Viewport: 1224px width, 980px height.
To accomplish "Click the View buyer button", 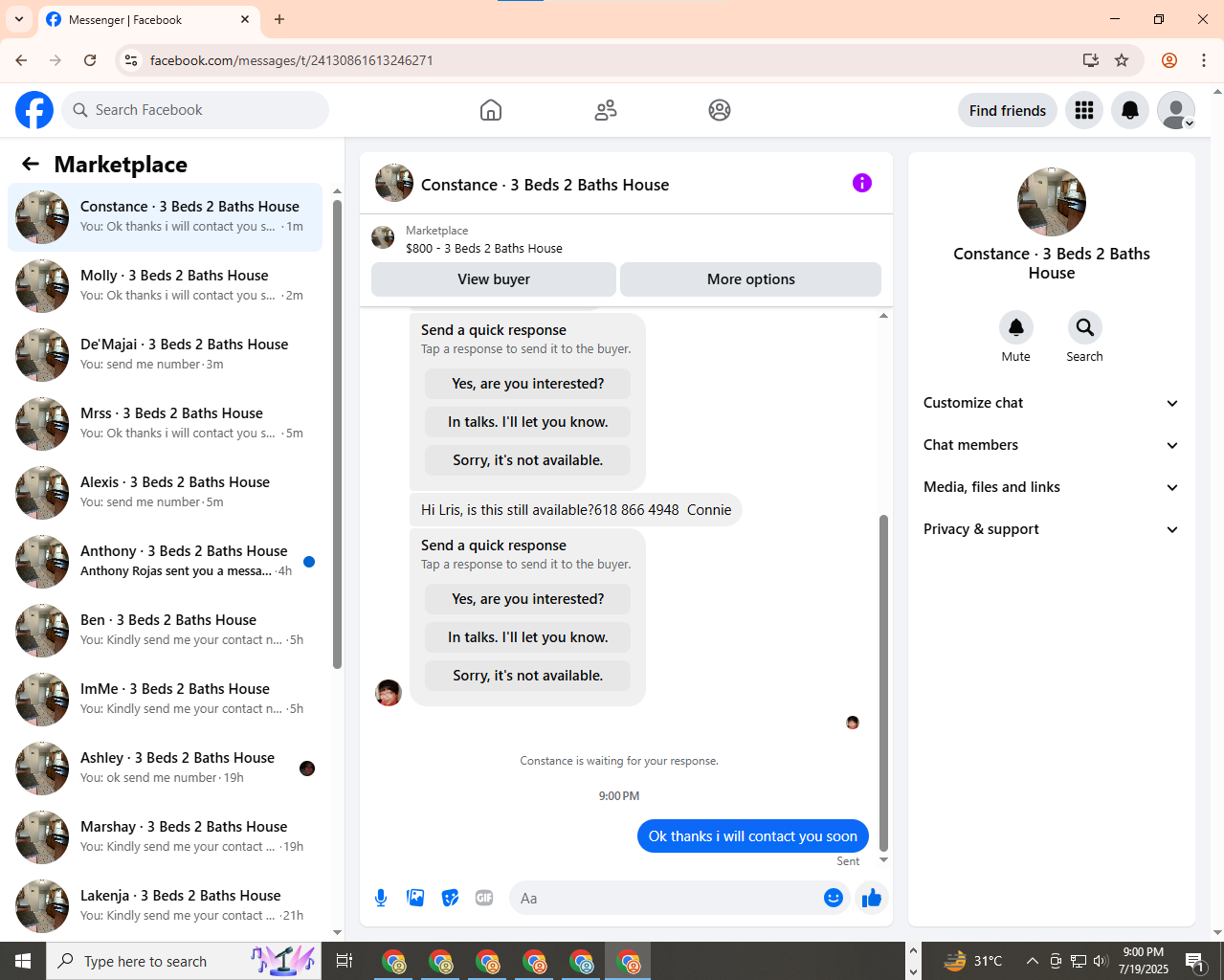I will (494, 279).
